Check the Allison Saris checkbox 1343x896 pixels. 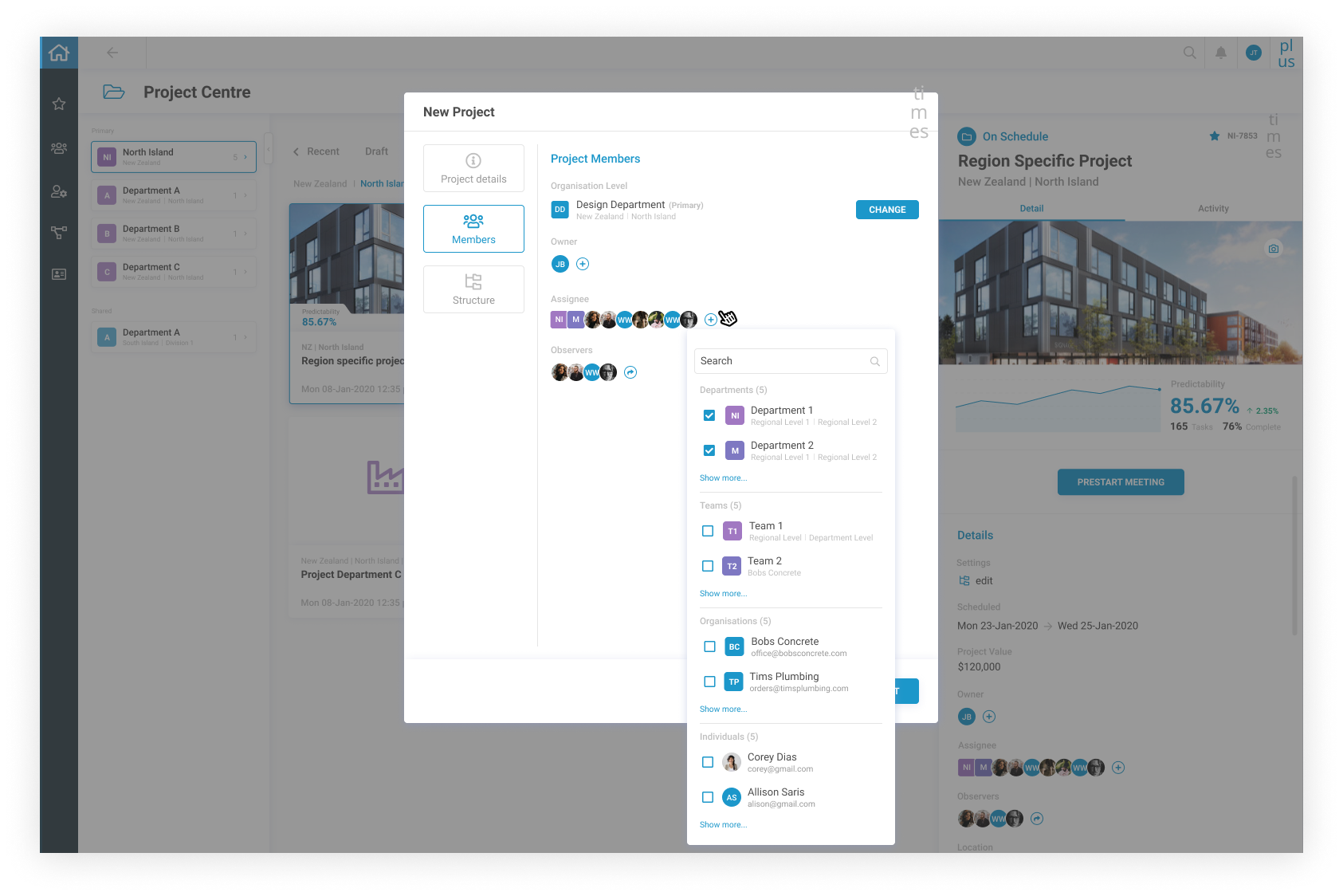coord(708,797)
